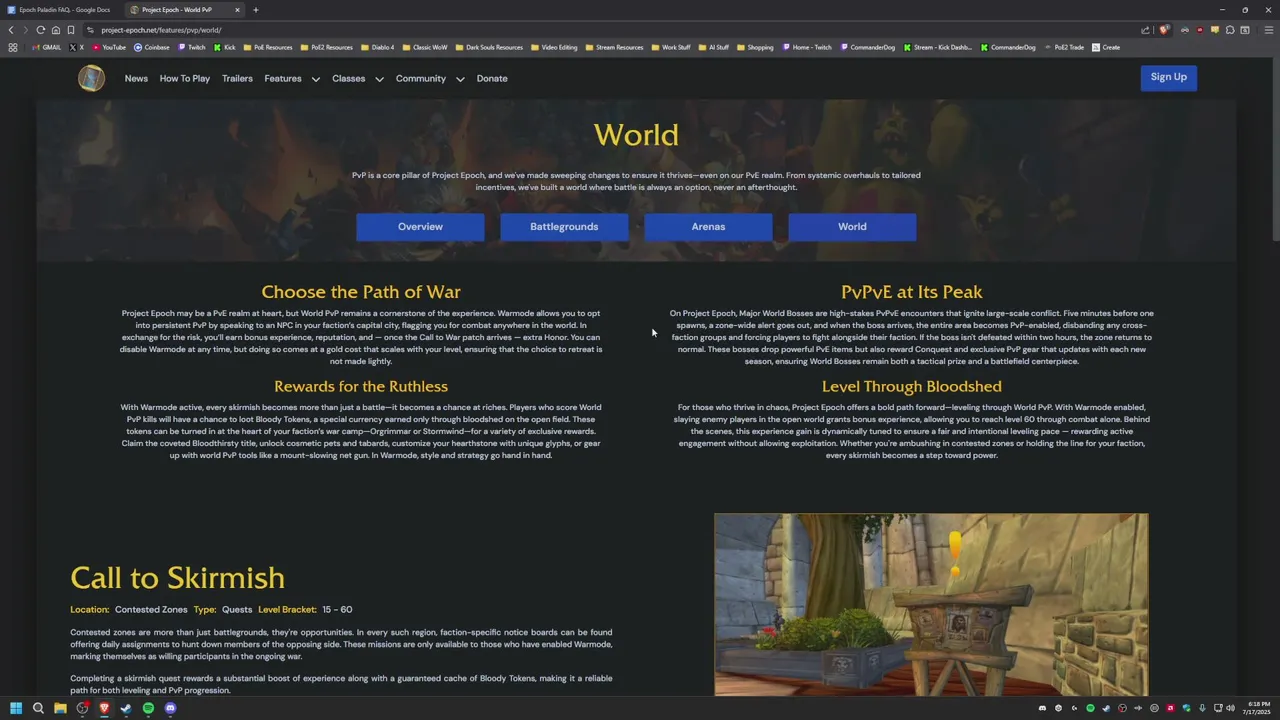1280x720 pixels.
Task: Open the Twitch bookmark
Action: pyautogui.click(x=191, y=47)
